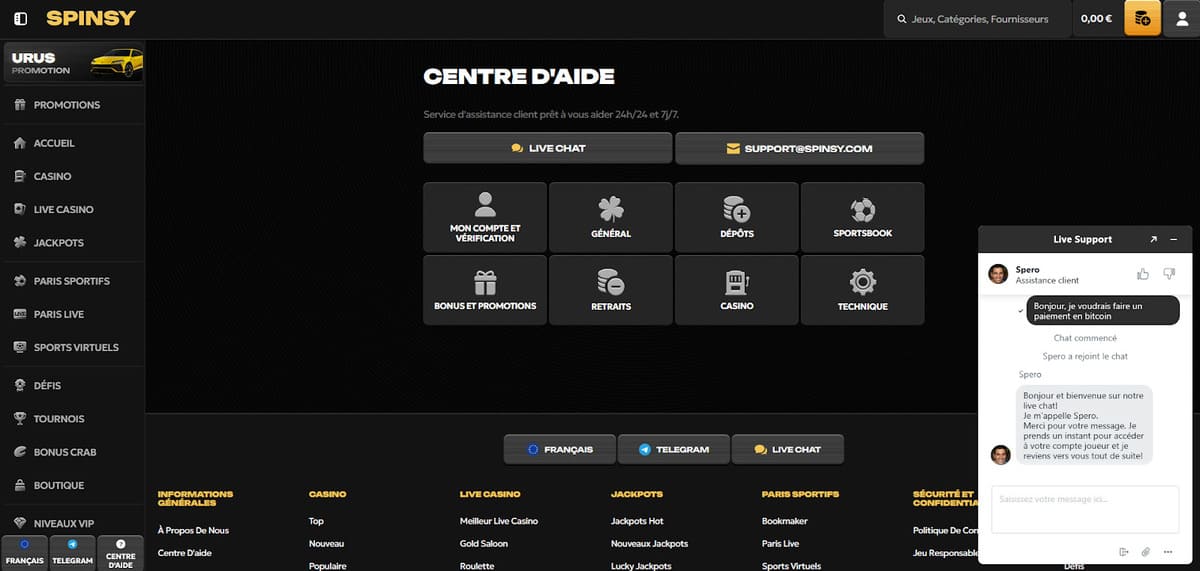The height and width of the screenshot is (571, 1200).
Task: Go to Live Casino in sidebar
Action: (63, 209)
